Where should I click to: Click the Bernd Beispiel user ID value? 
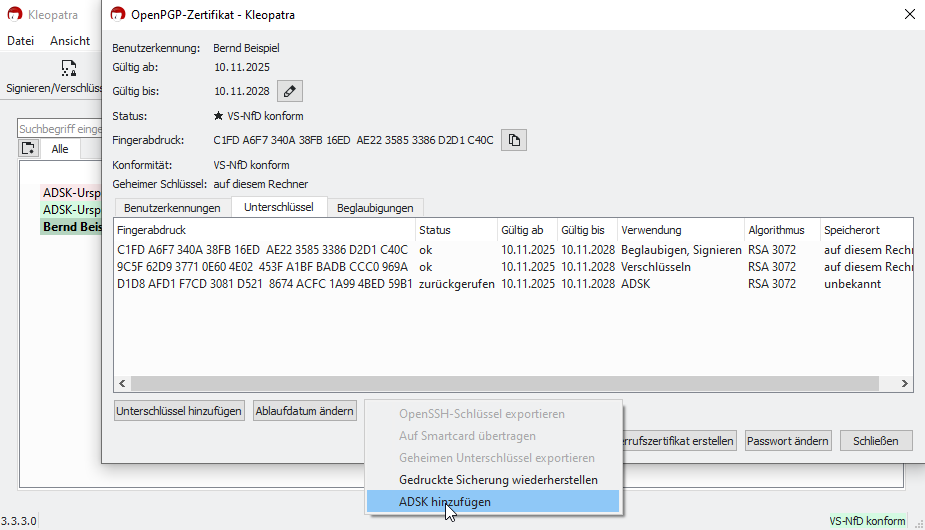click(246, 48)
